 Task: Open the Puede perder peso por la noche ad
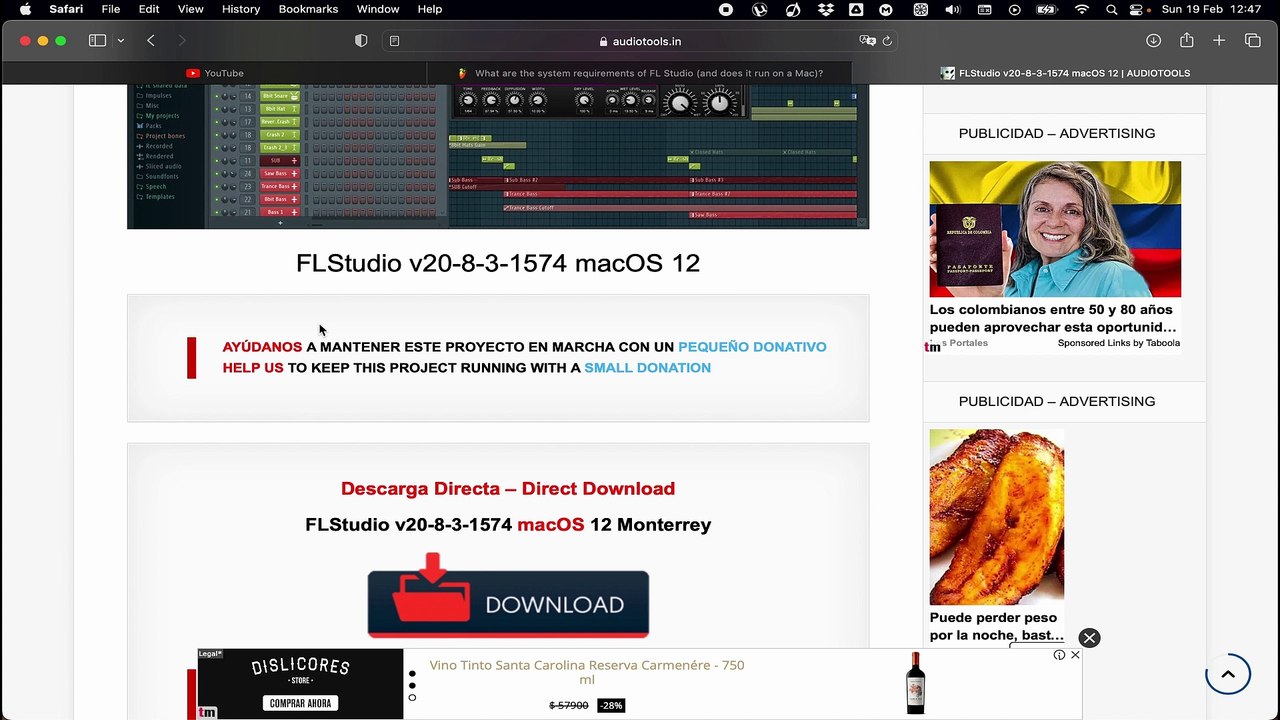point(996,626)
